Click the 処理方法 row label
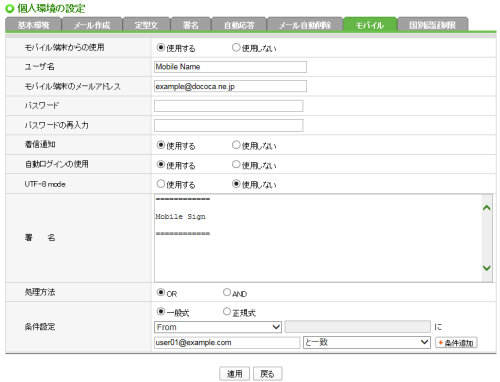This screenshot has width=500, height=382. pos(40,292)
